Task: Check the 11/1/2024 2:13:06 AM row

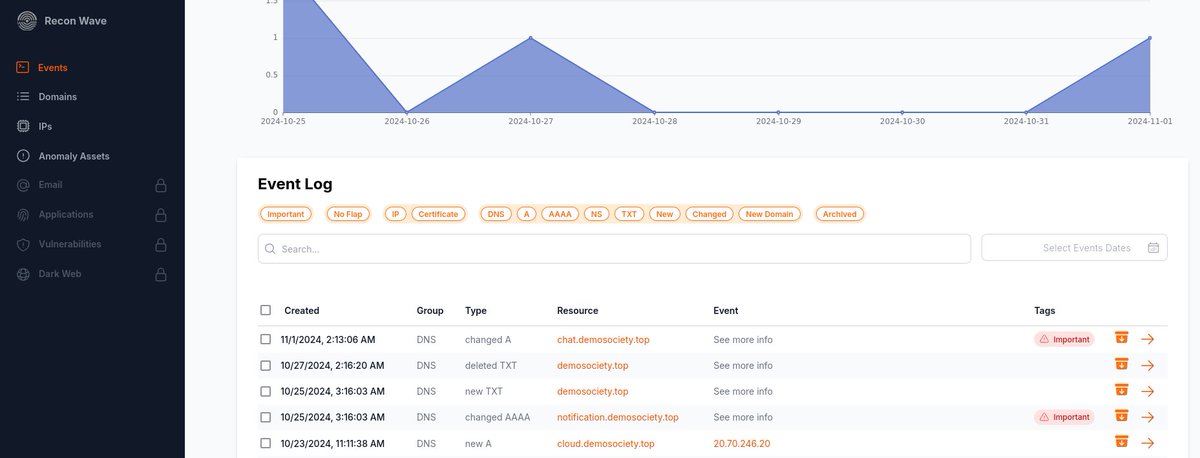Action: 265,339
